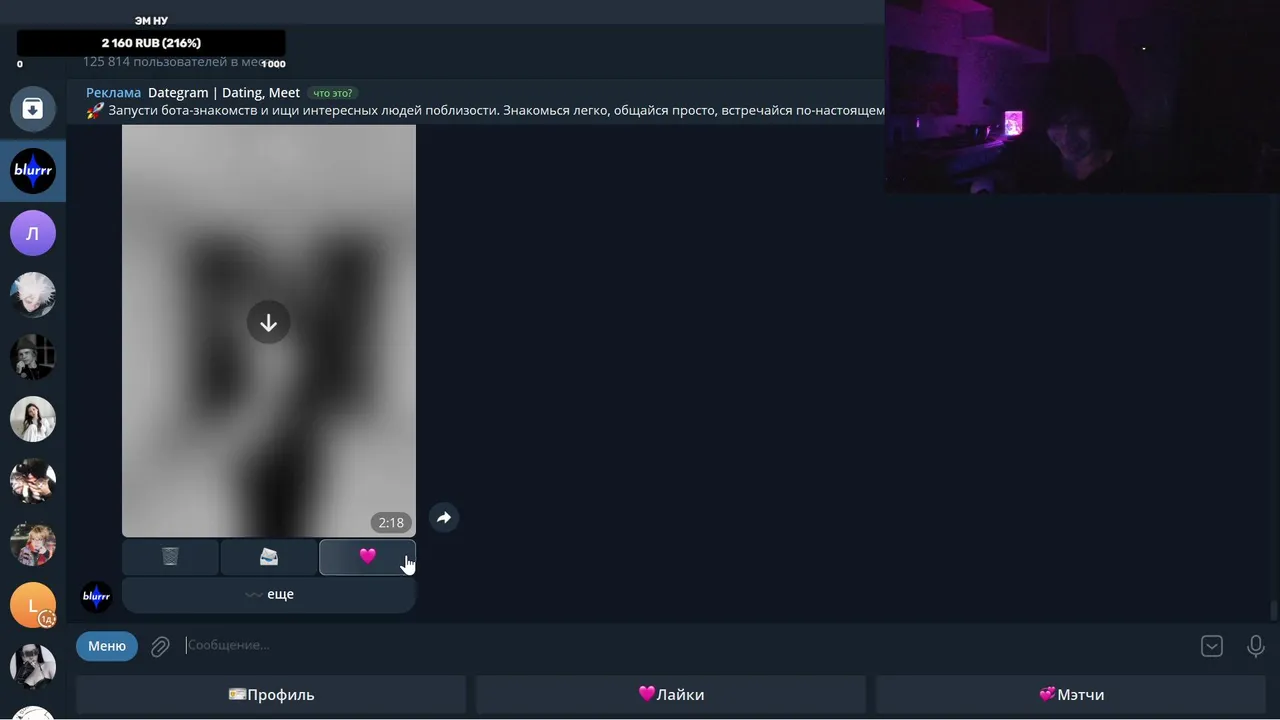Open the purple "Л" avatar chat
1280x720 pixels.
point(33,233)
